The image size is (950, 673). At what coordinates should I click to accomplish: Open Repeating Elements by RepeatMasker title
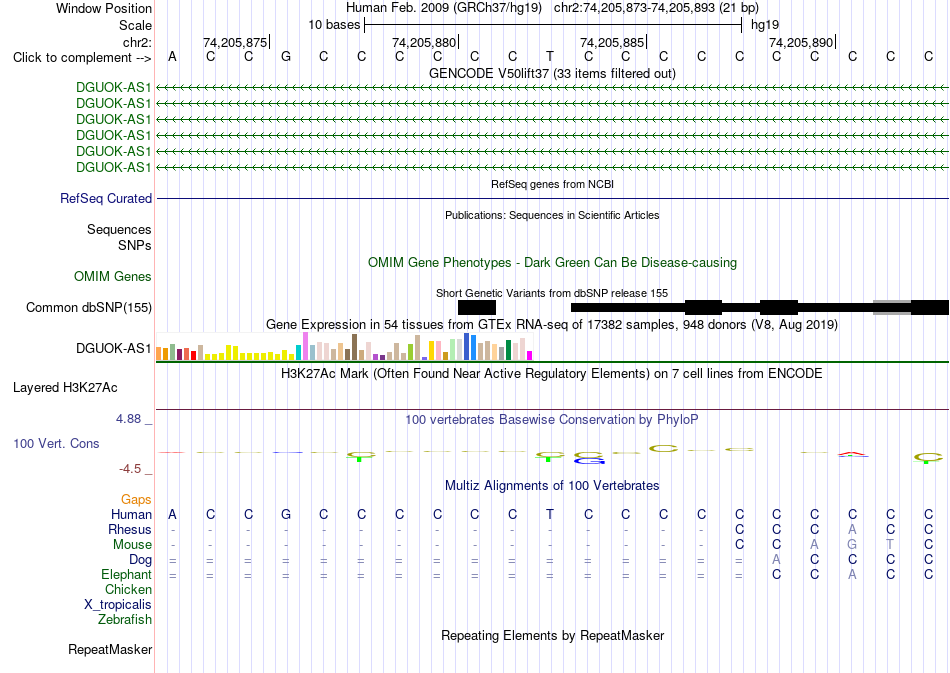552,636
